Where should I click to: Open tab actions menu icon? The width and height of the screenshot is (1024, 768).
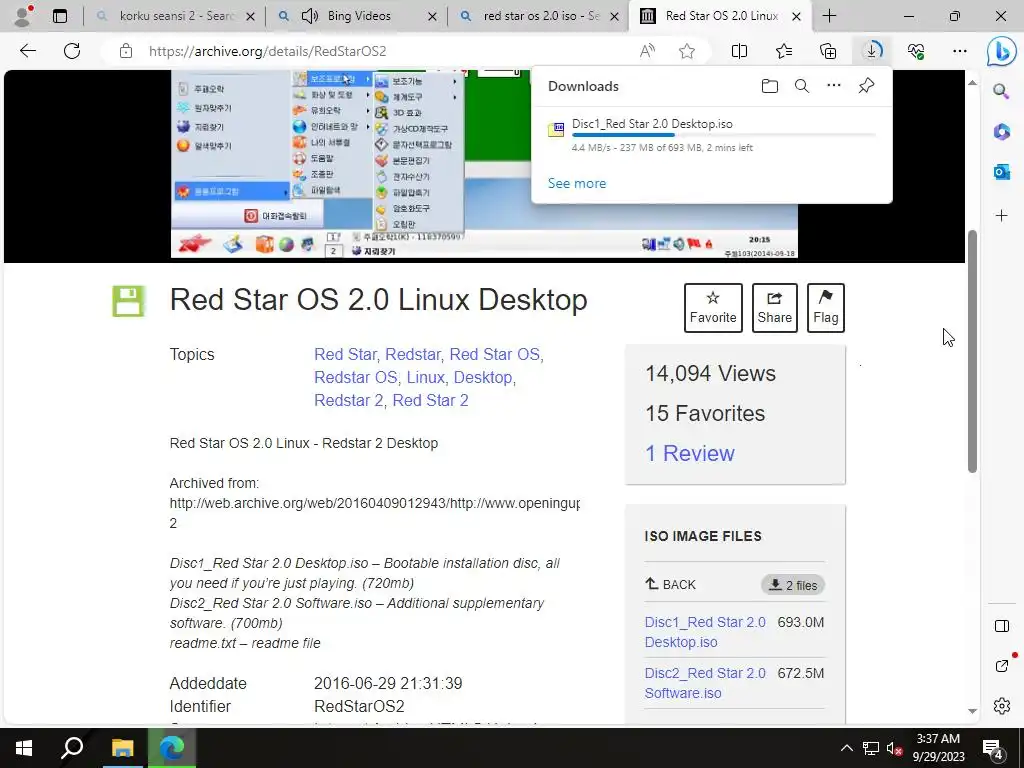(x=59, y=16)
